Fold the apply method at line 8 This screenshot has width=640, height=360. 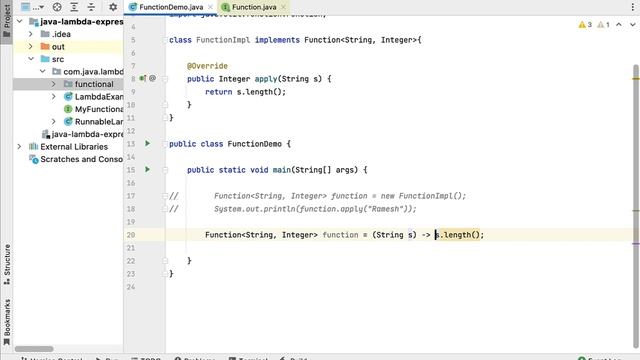(x=164, y=79)
